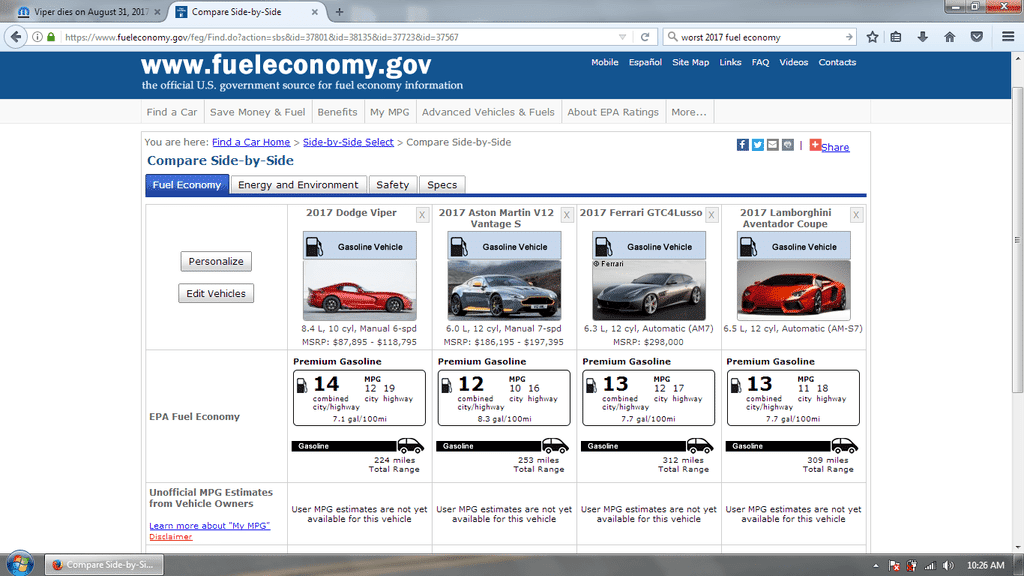Select the Safety tab
The width and height of the screenshot is (1024, 576).
392,185
